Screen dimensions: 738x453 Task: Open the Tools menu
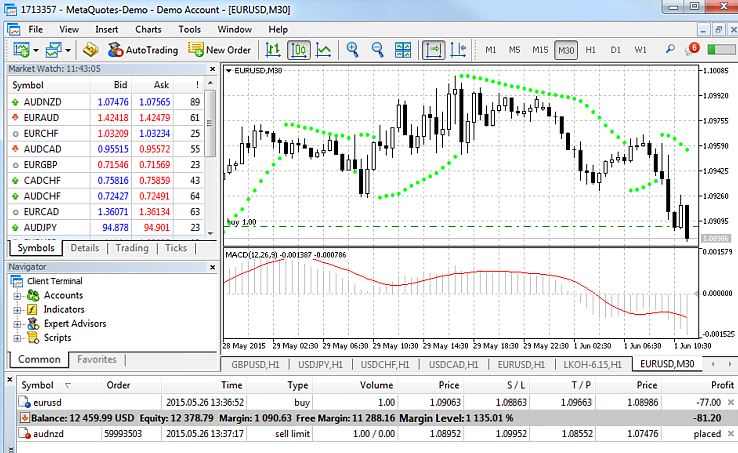click(189, 29)
